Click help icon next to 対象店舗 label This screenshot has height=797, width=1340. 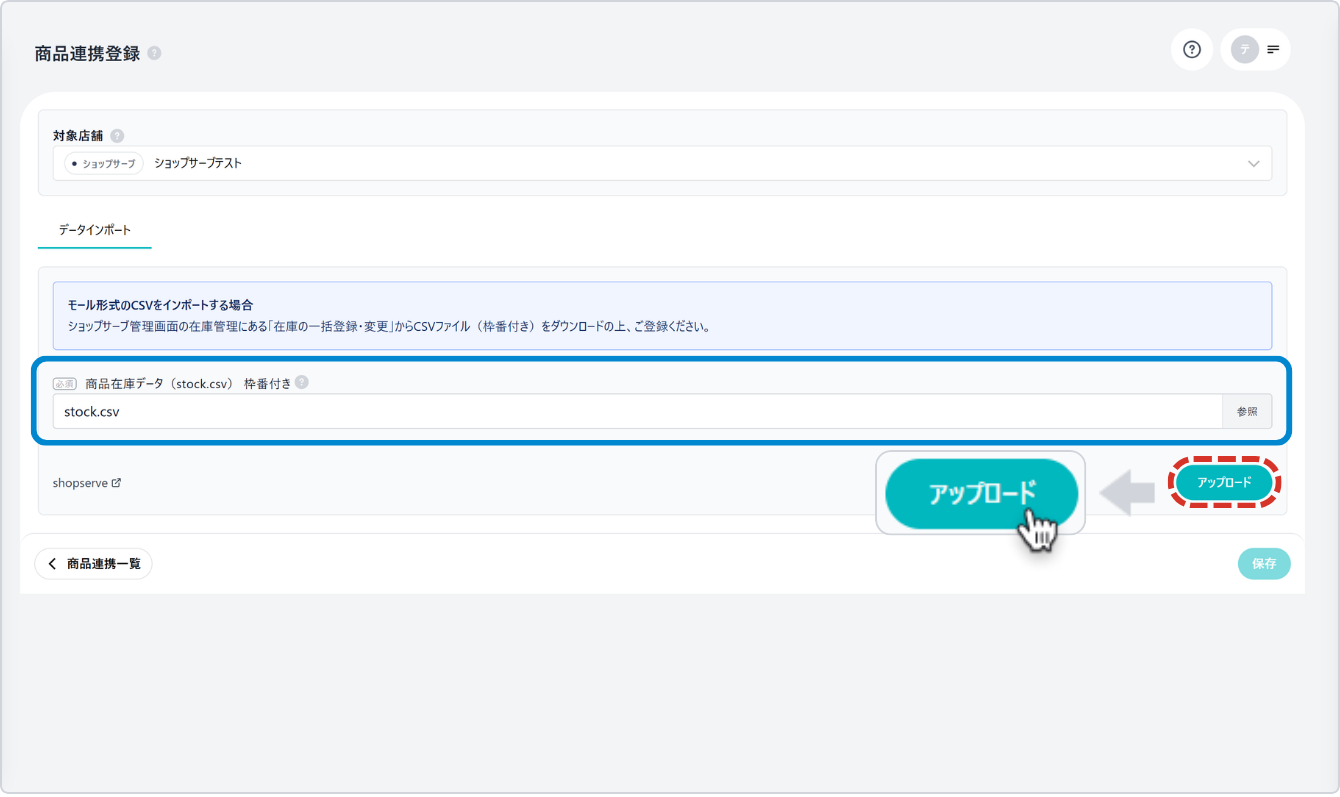[117, 136]
